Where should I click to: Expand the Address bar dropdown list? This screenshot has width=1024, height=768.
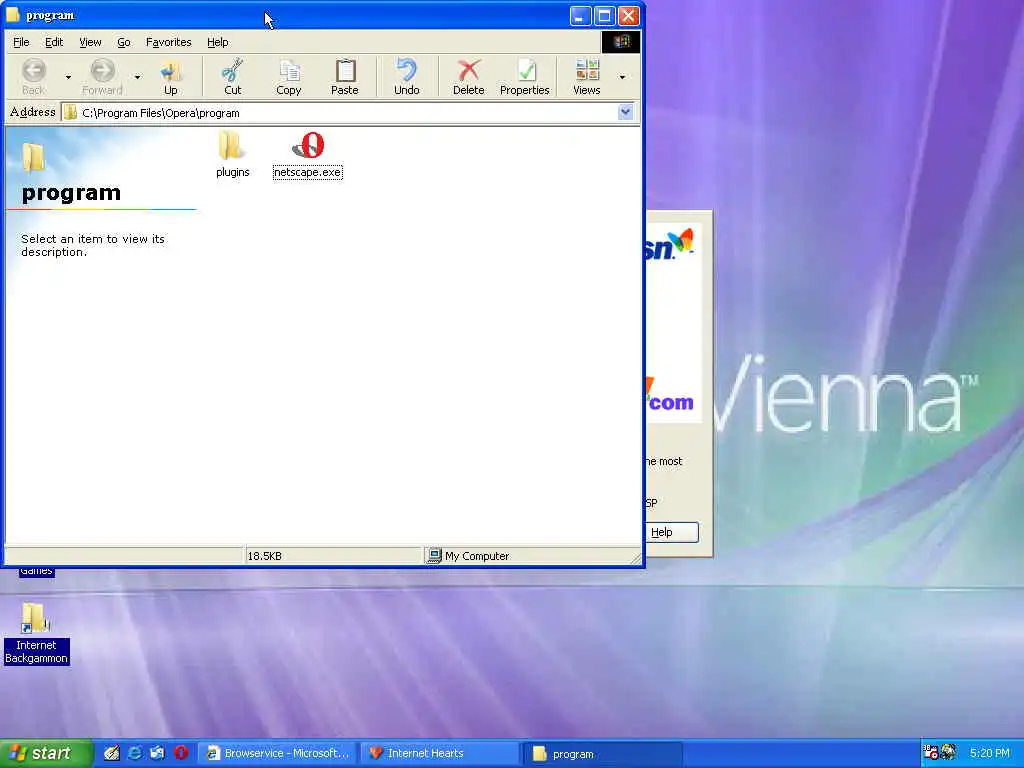[x=625, y=112]
